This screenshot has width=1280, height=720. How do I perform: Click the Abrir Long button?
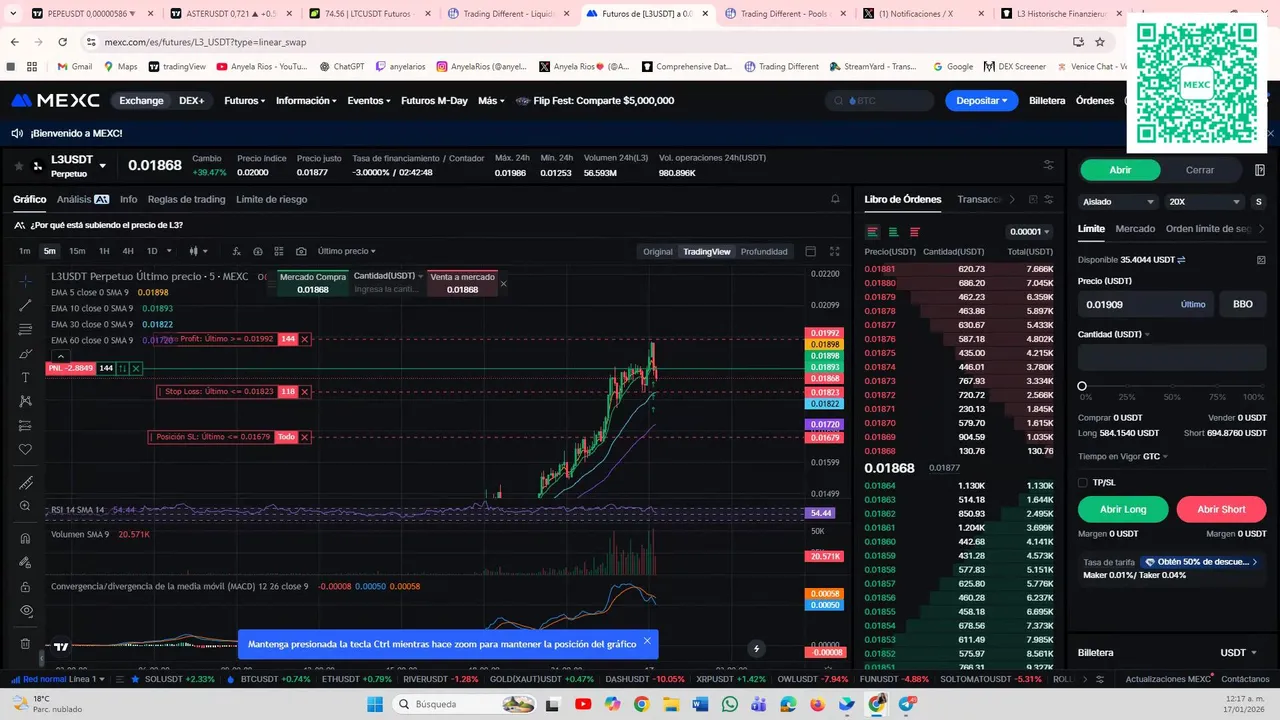[1123, 509]
